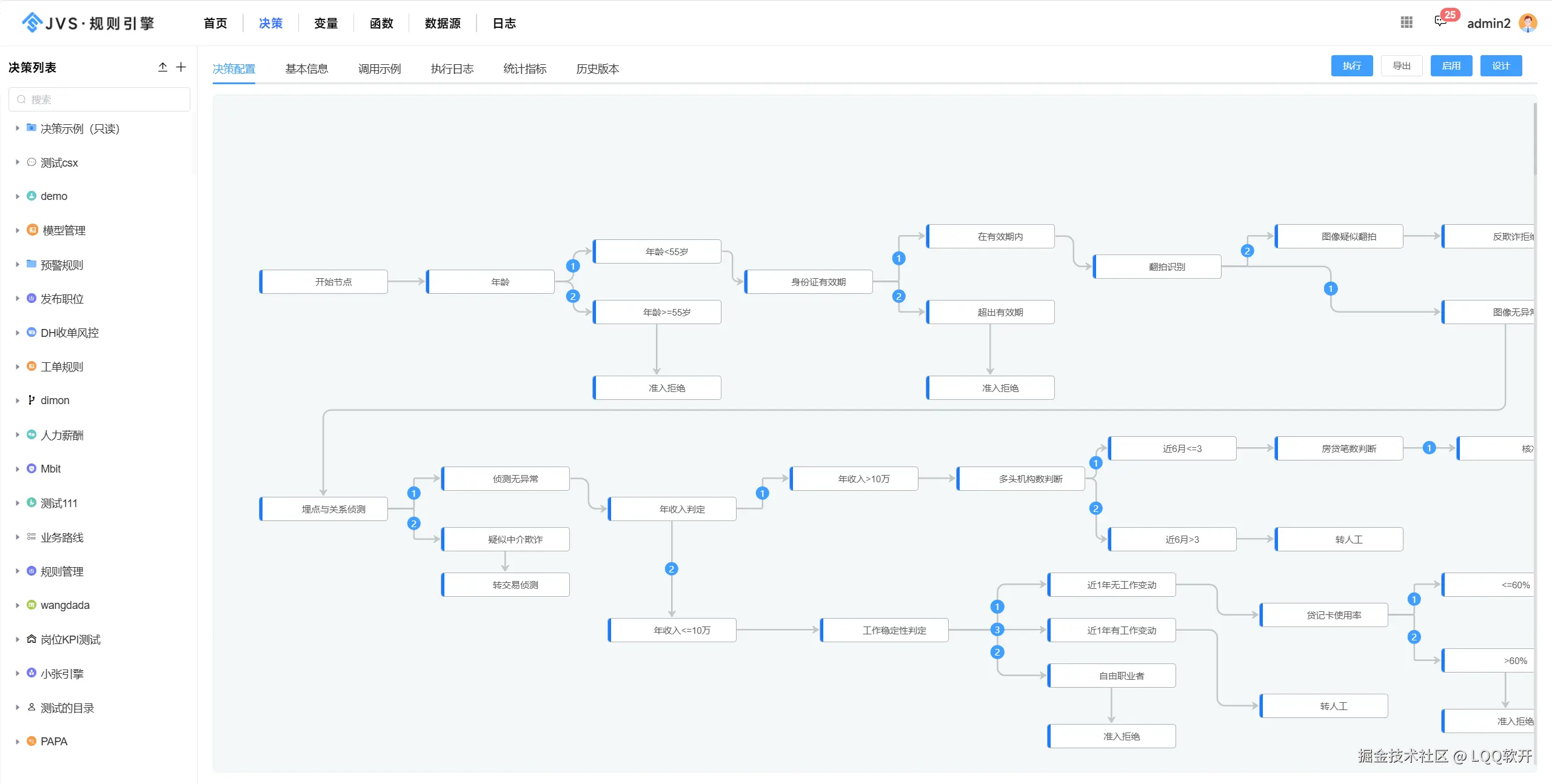1552x784 pixels.
Task: Click the JVS rule engine logo
Action: (x=88, y=23)
